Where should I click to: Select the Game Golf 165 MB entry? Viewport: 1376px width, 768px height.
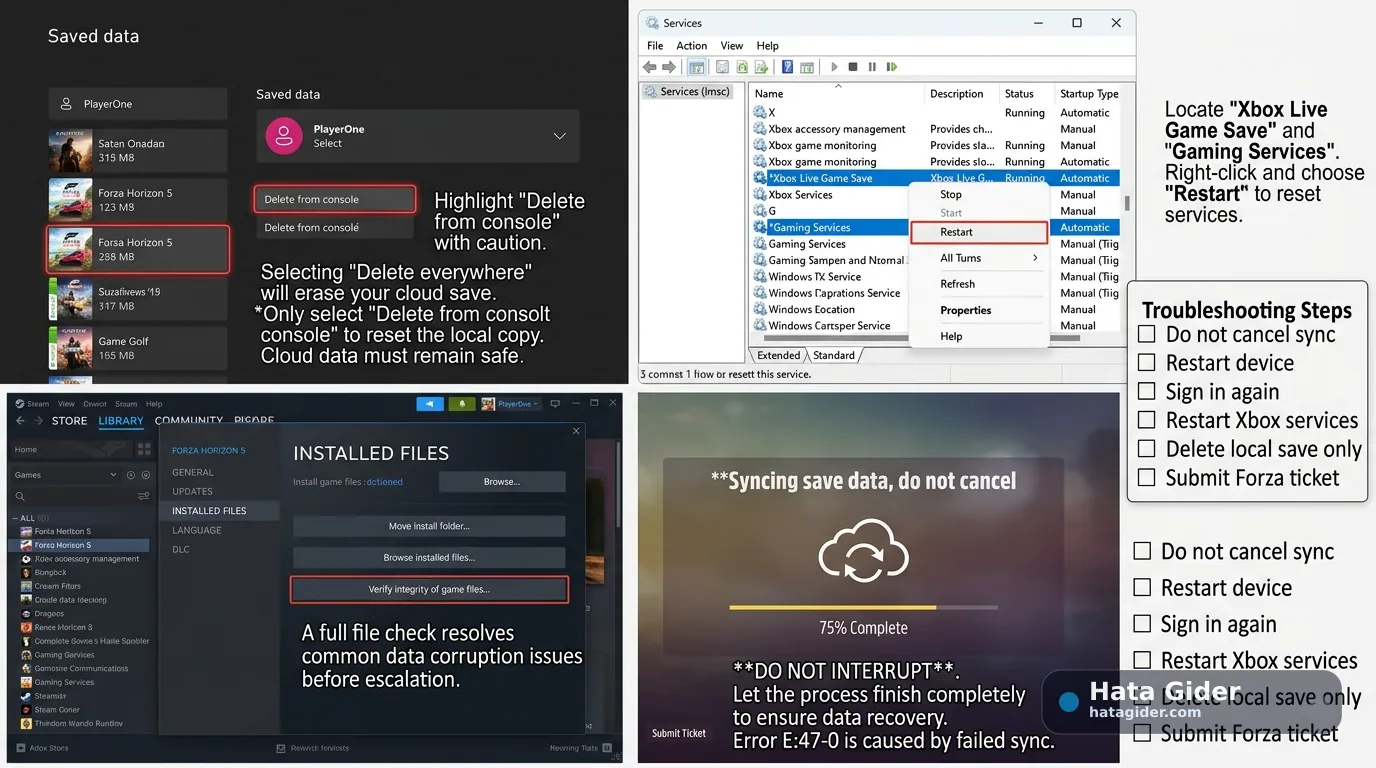pos(138,348)
